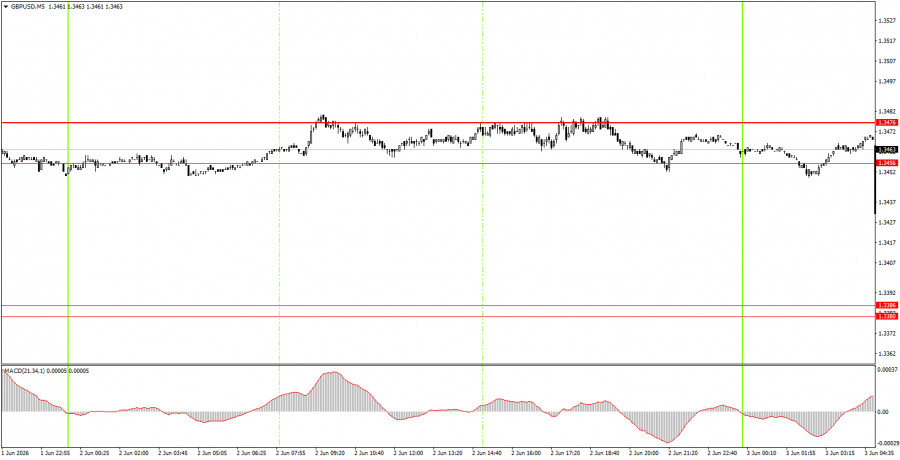Click the 3 Jun 03:15 time label

(841, 453)
